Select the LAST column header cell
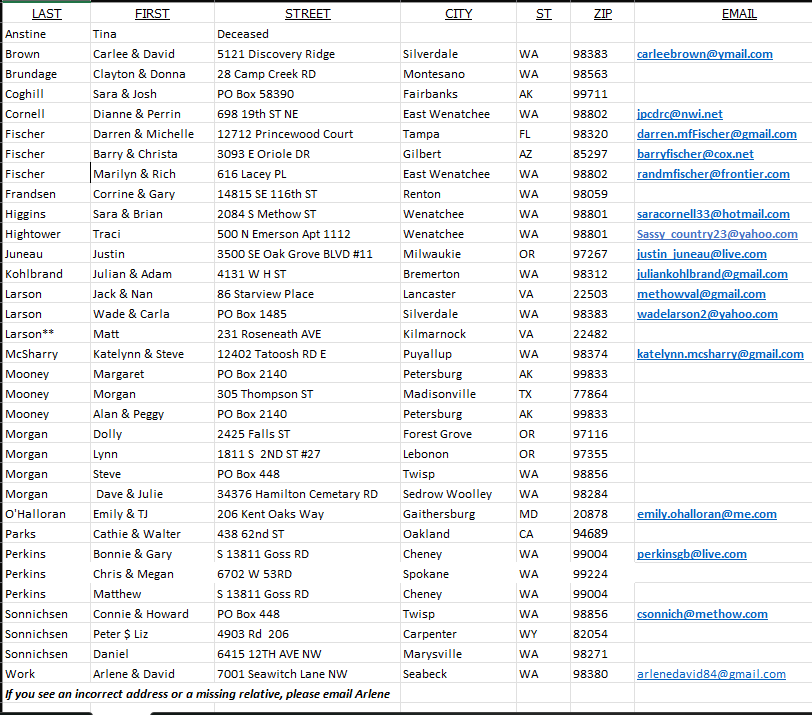 point(47,13)
